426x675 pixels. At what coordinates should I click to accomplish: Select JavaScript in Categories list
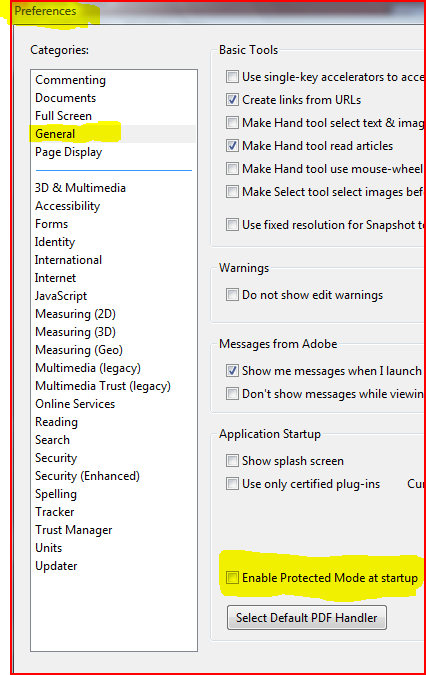[61, 296]
